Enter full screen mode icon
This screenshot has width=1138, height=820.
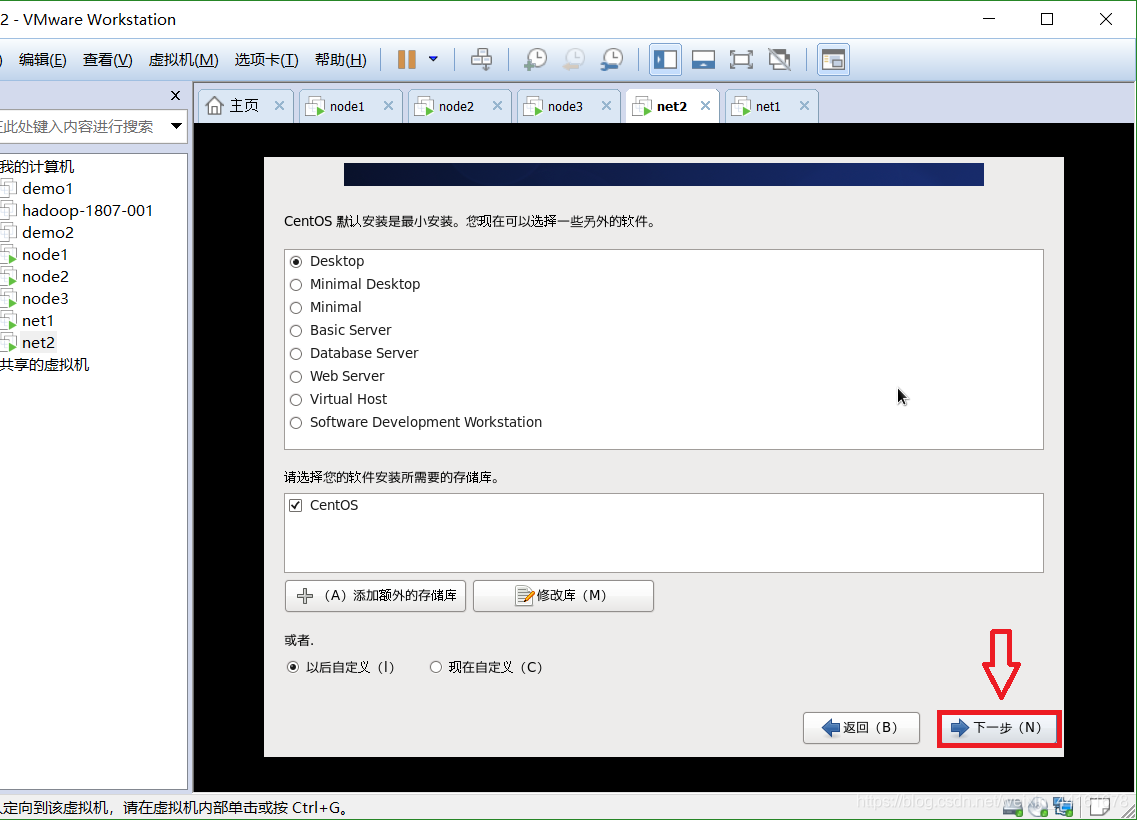point(741,60)
